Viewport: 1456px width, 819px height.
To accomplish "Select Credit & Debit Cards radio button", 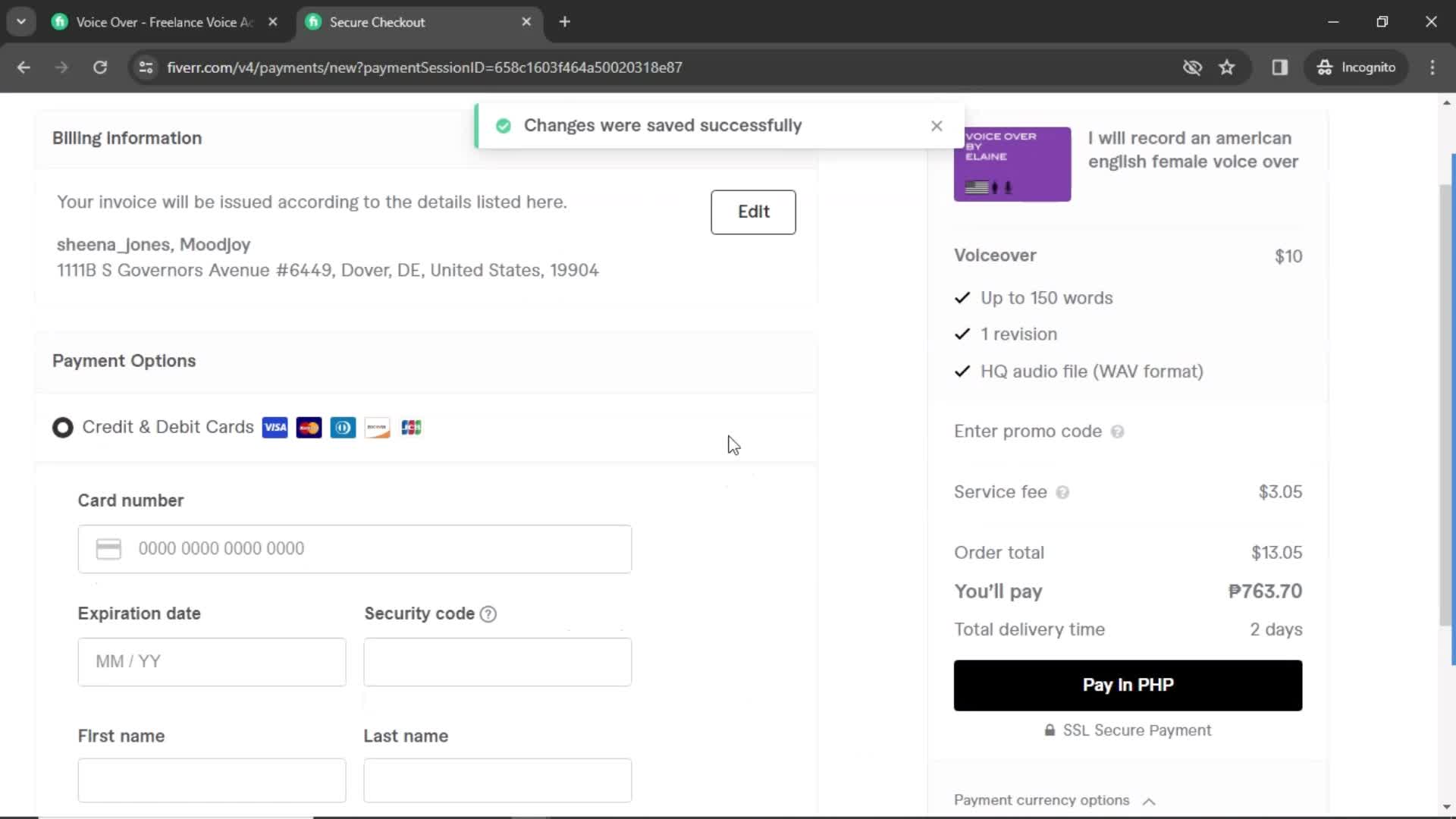I will (x=63, y=427).
